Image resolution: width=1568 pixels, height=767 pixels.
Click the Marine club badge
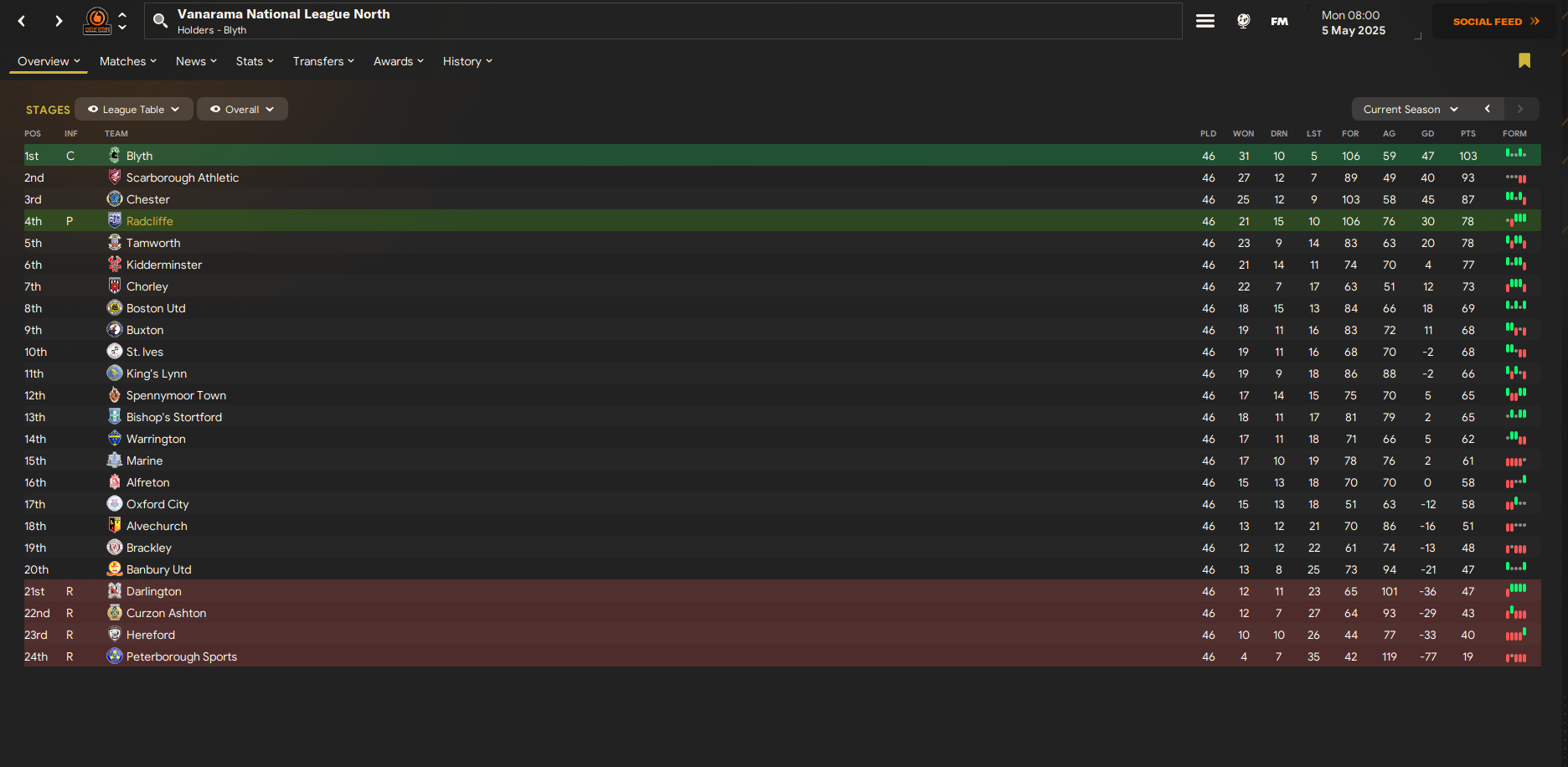click(115, 460)
